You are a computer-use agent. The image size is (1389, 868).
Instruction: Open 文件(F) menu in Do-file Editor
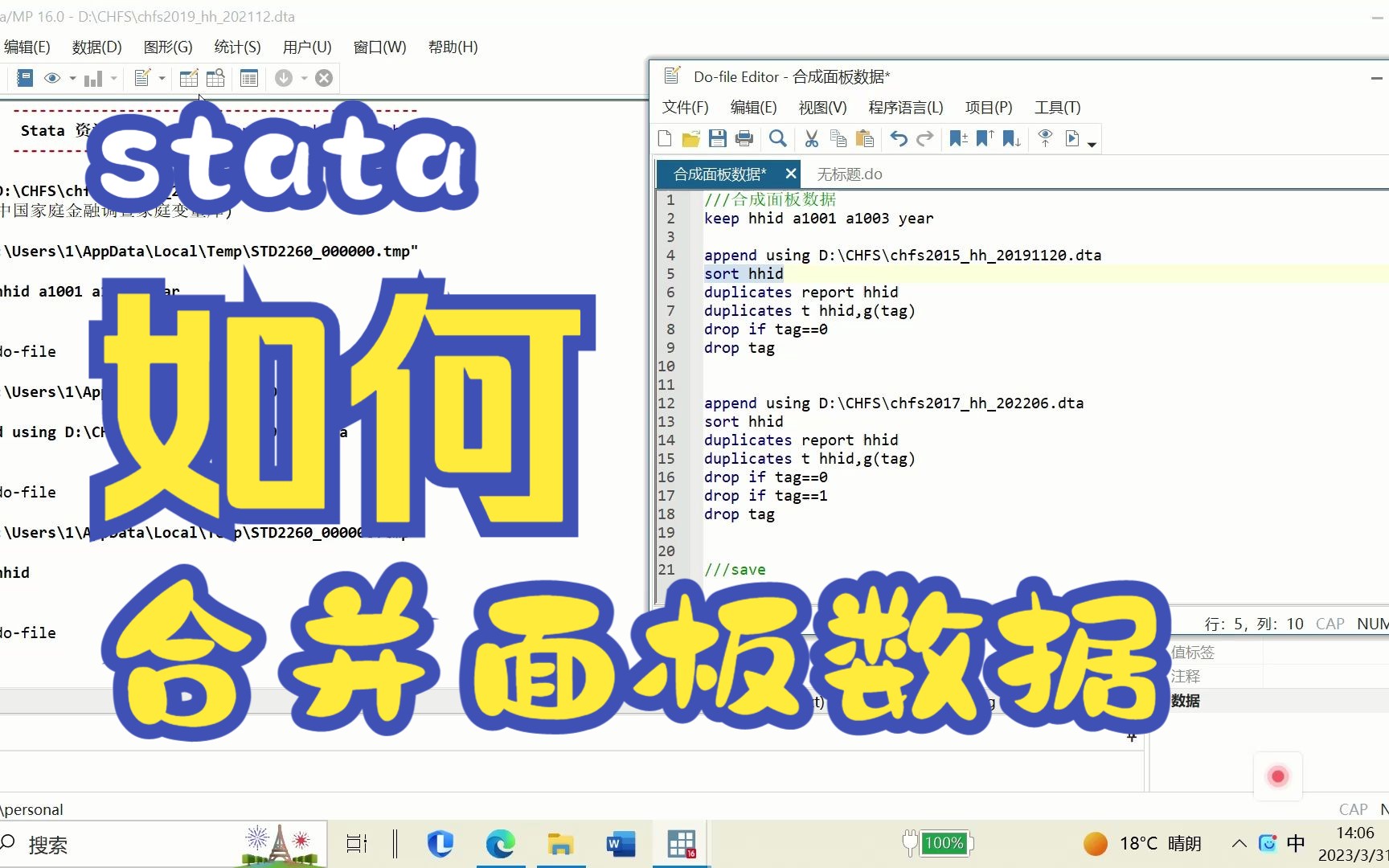(x=685, y=107)
